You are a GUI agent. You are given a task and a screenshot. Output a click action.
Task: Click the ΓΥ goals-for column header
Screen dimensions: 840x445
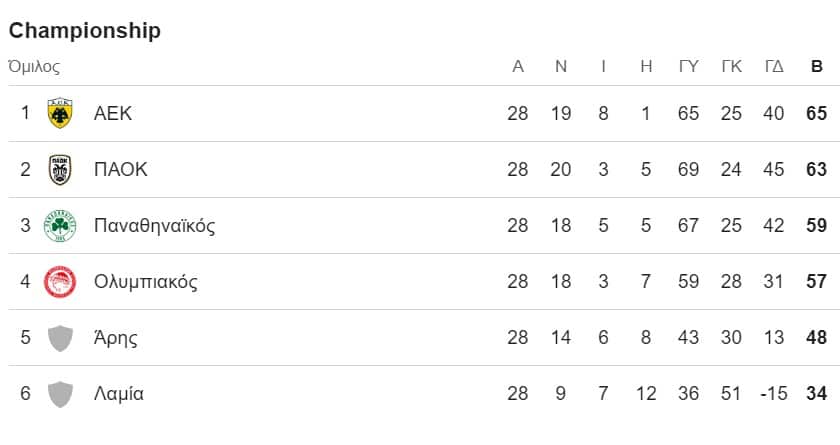click(688, 67)
